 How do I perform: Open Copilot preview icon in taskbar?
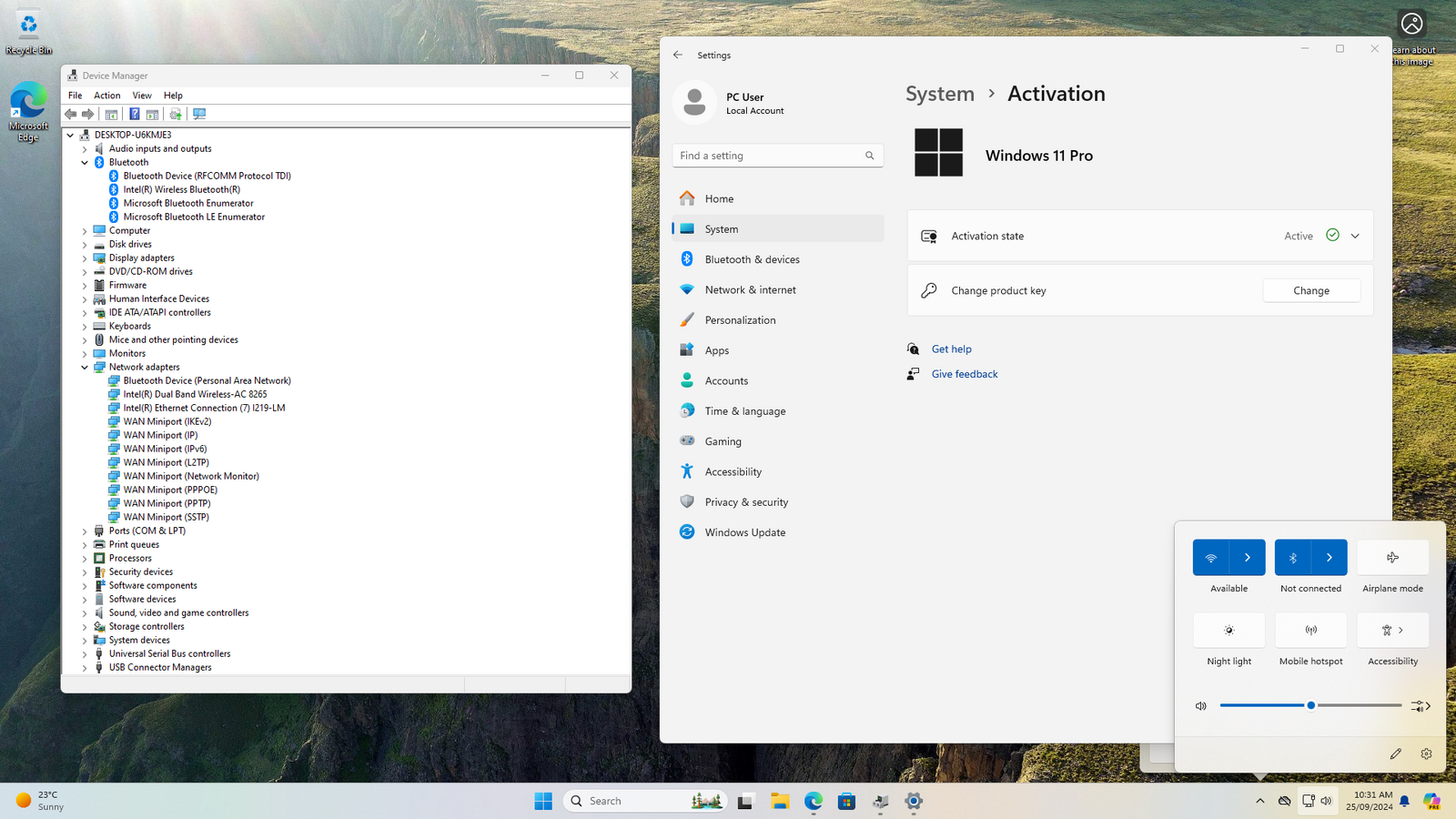click(1432, 801)
